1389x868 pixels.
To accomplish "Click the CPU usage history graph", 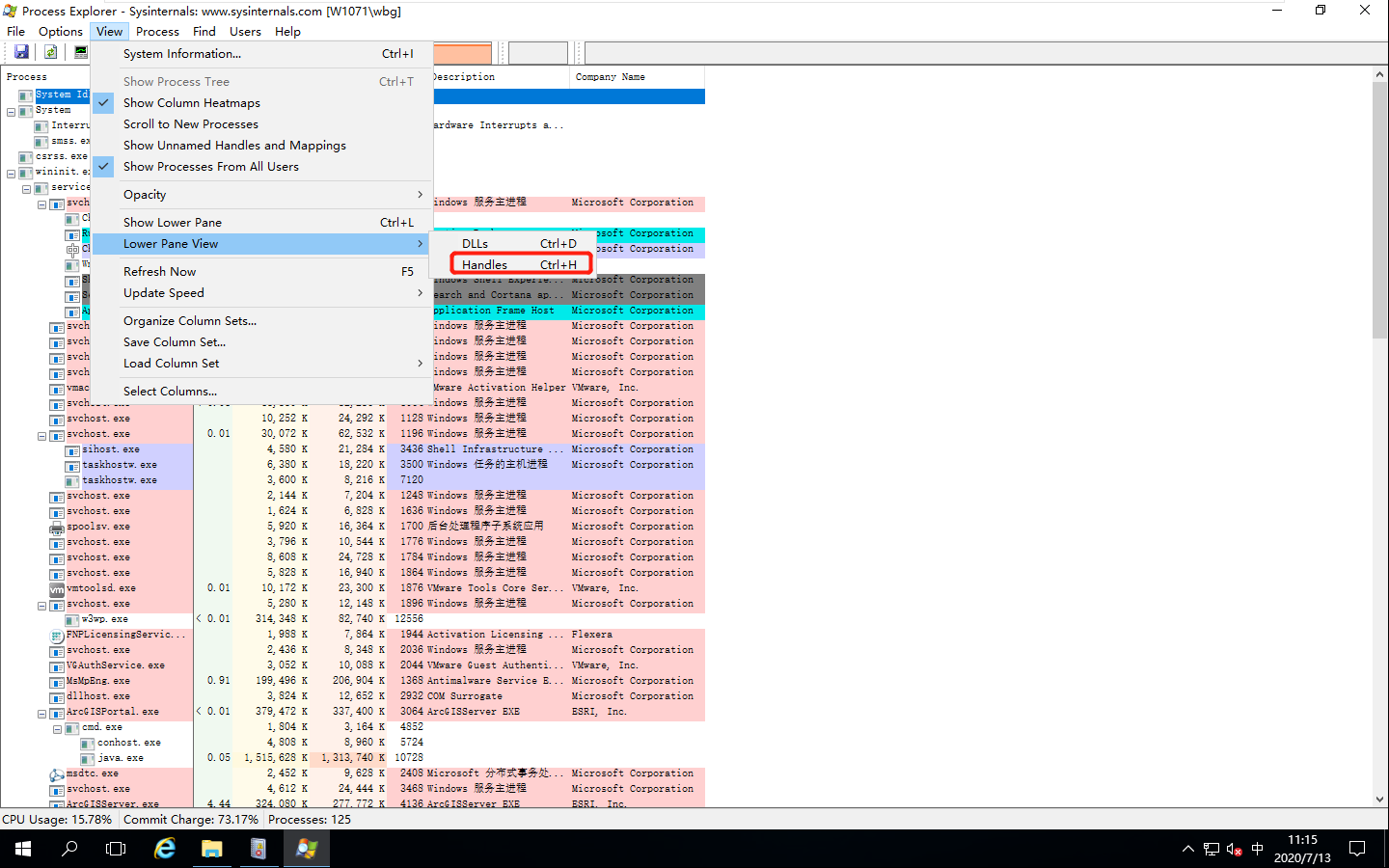I will coord(463,53).
